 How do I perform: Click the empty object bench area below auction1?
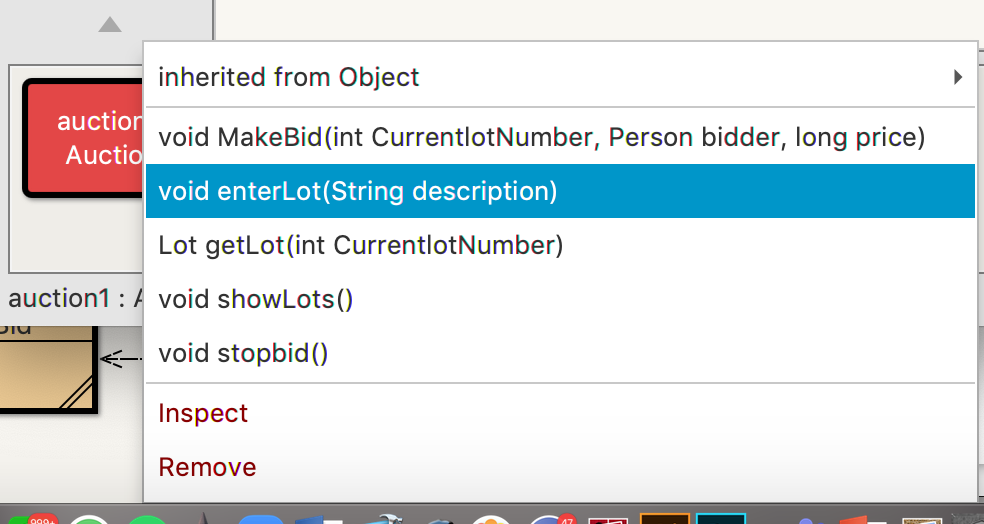[x=75, y=240]
